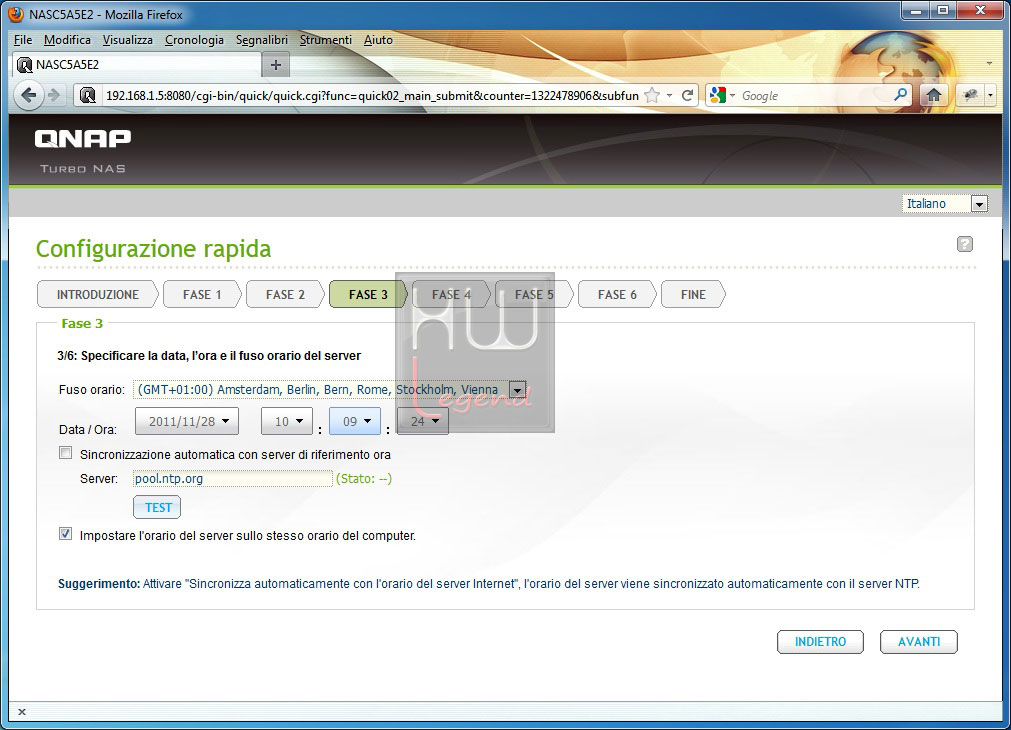
Task: Select the FASE 3 wizard step
Action: (368, 295)
